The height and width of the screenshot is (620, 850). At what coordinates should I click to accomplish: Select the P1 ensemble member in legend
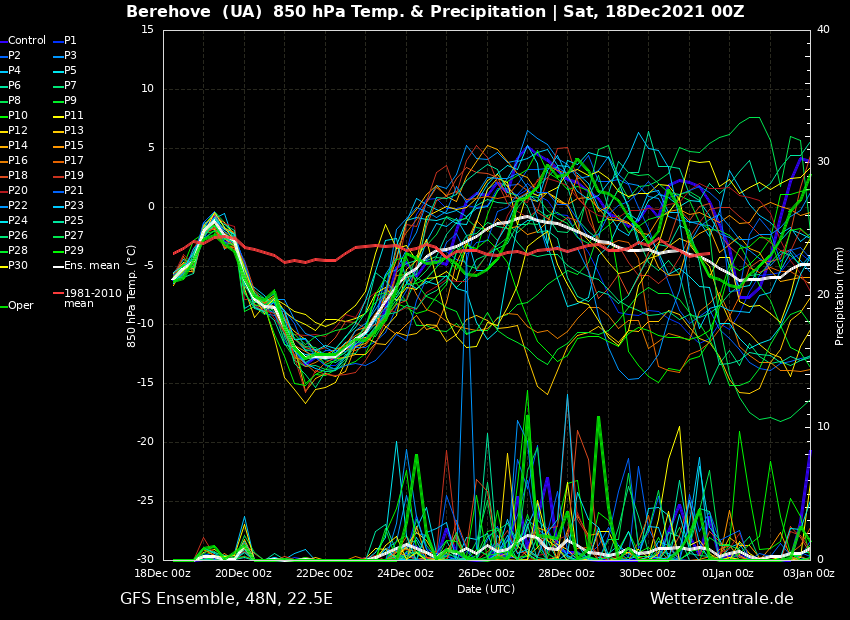70,41
